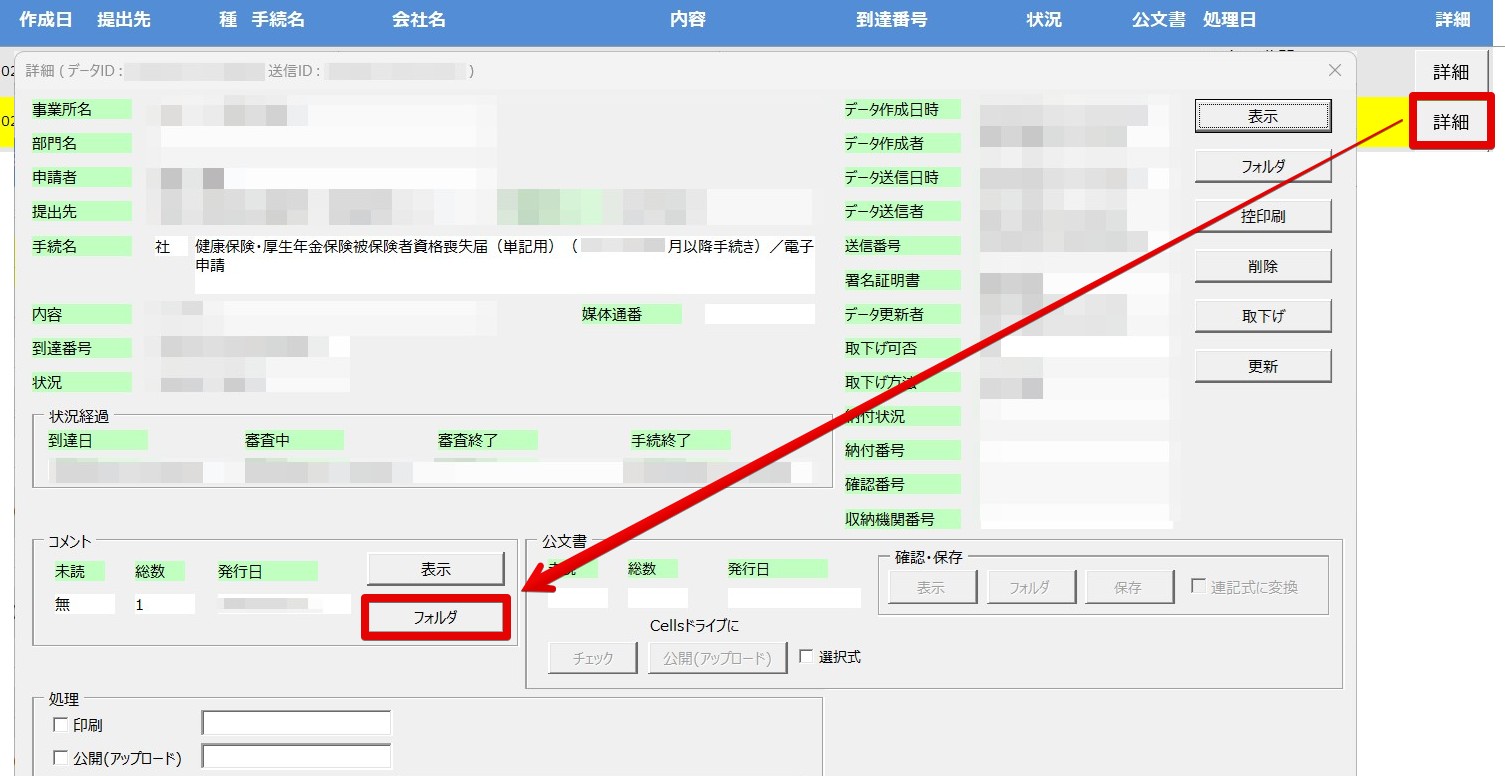Toggle the 連記式に変換 checkbox
1505x776 pixels.
point(1198,587)
